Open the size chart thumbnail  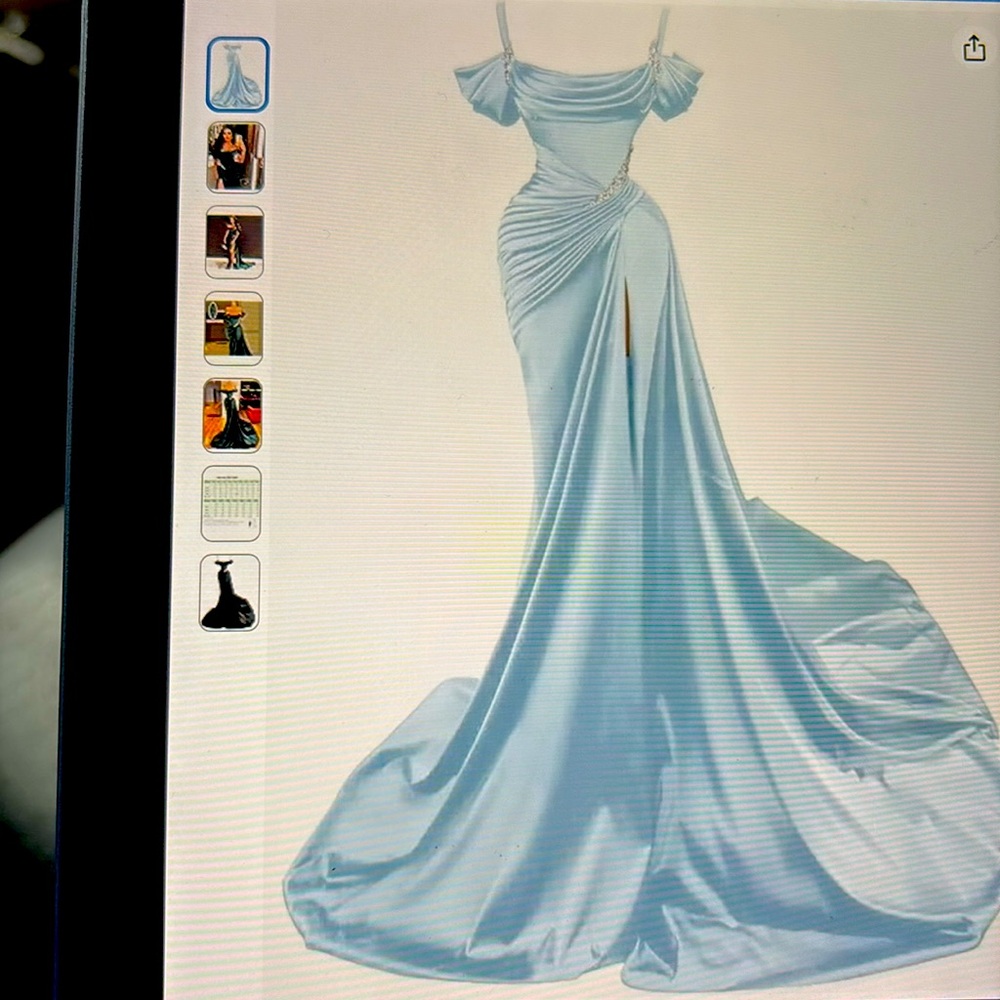231,503
